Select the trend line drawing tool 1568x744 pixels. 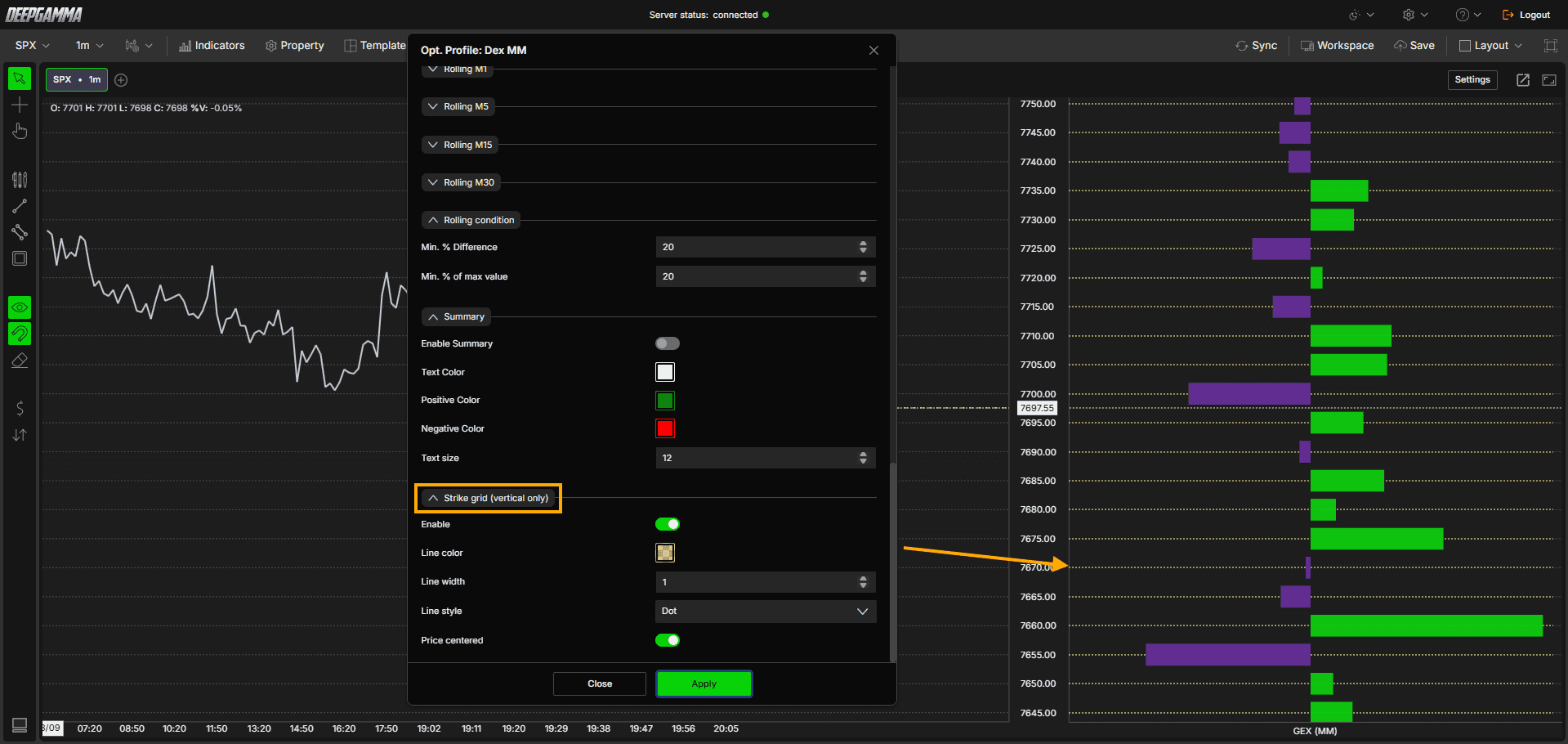click(x=20, y=206)
